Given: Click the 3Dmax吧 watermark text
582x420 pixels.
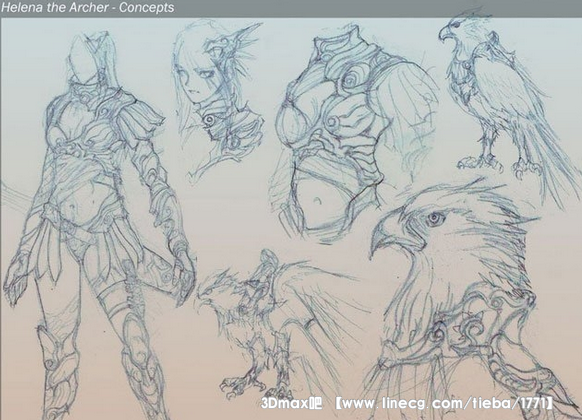Looking at the screenshot, I should [291, 403].
